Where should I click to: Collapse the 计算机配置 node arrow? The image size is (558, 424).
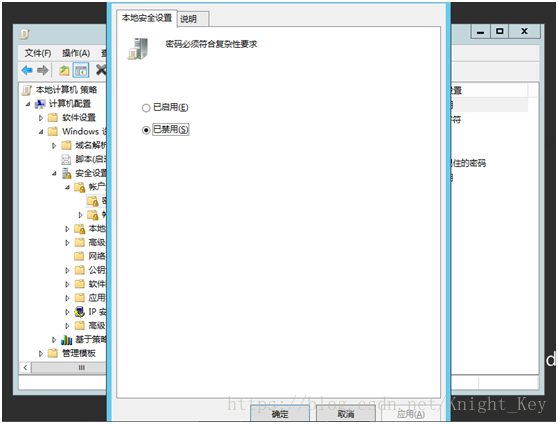[28, 104]
